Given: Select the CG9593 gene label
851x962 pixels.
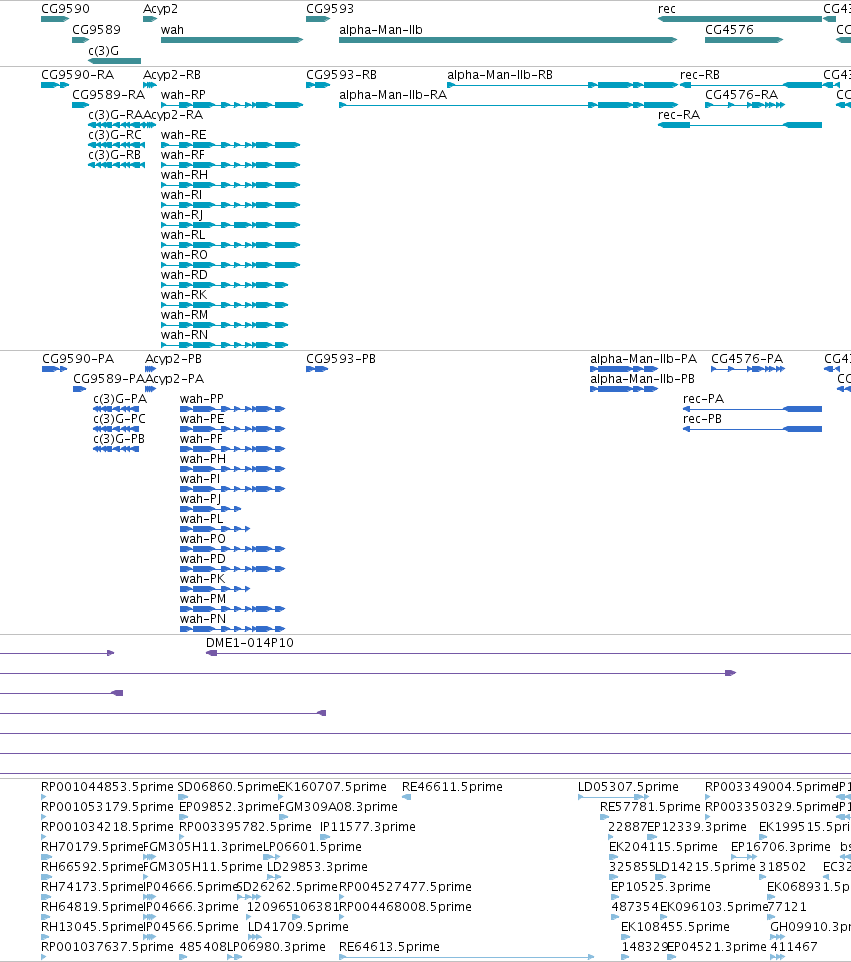Looking at the screenshot, I should [330, 9].
